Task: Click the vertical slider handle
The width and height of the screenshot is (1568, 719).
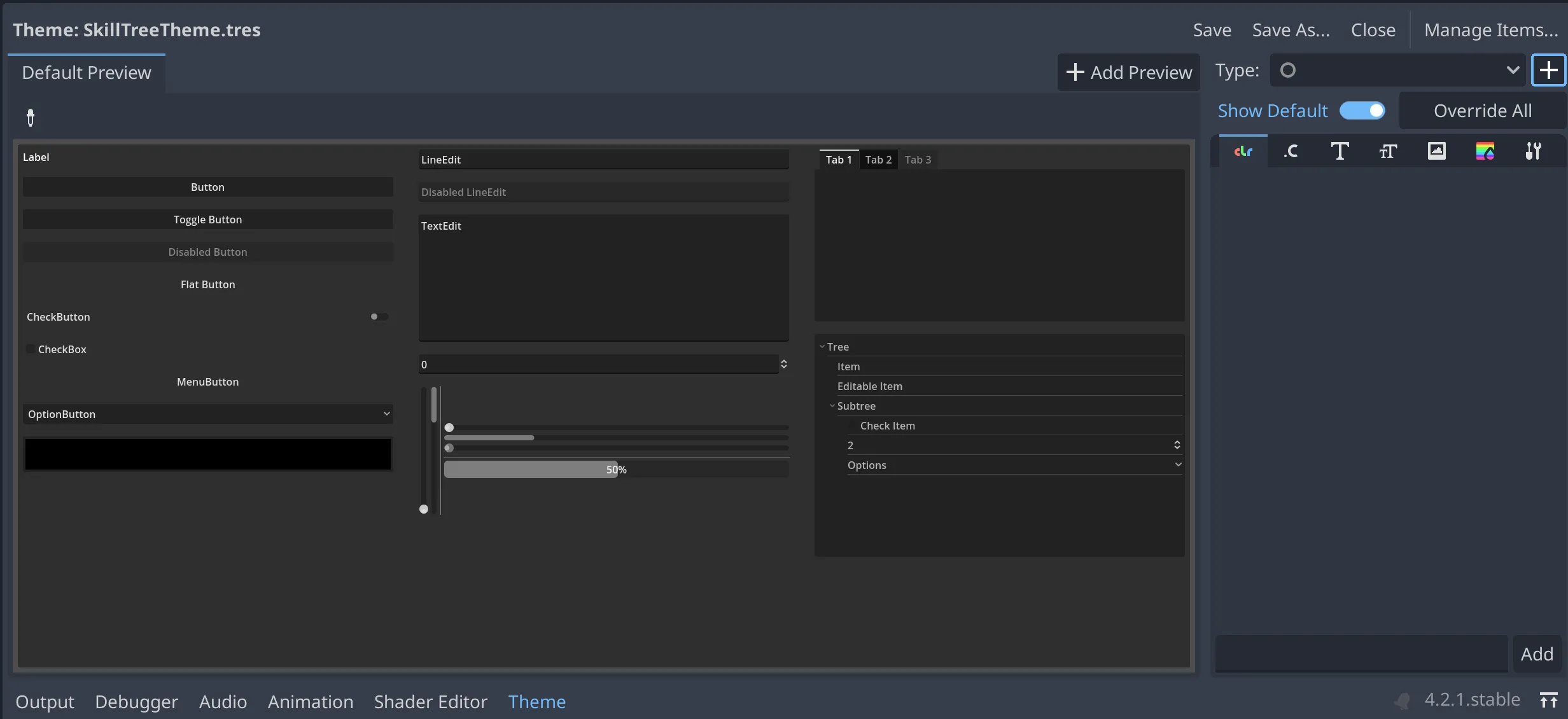Action: click(424, 509)
